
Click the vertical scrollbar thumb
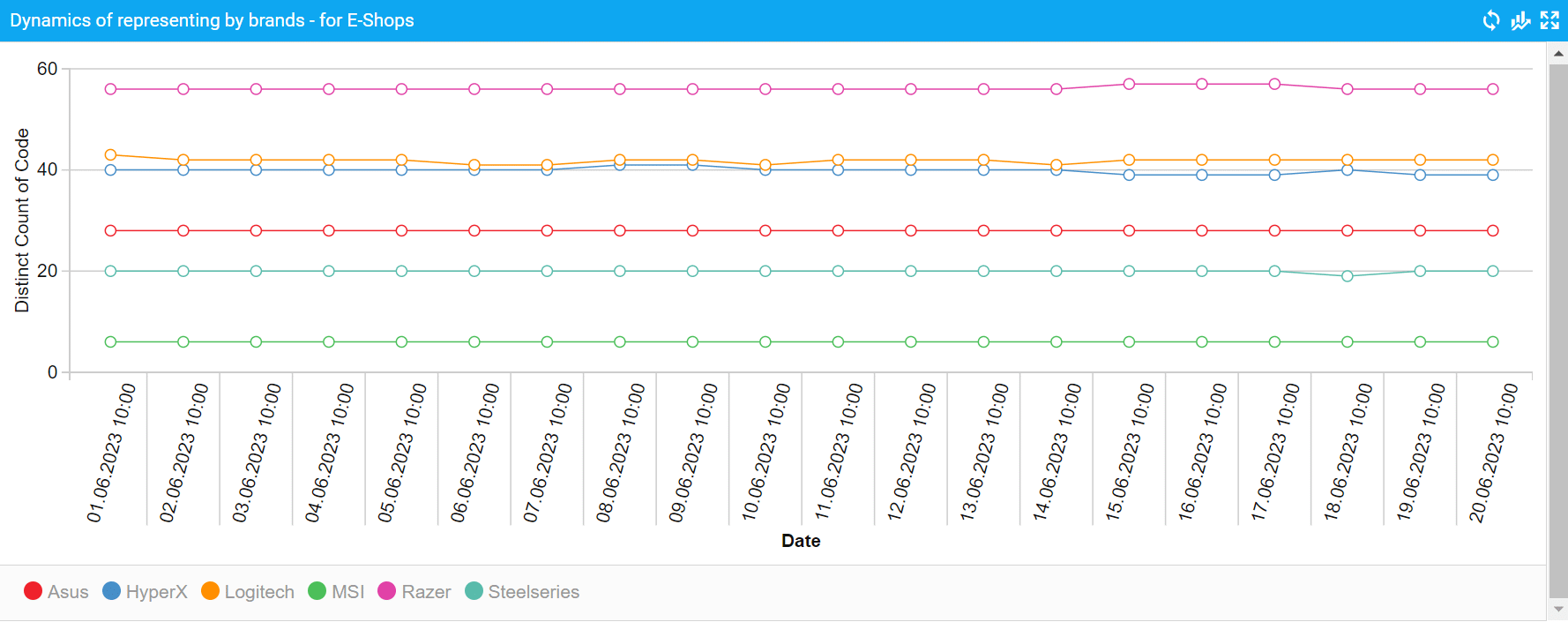coord(1558,326)
